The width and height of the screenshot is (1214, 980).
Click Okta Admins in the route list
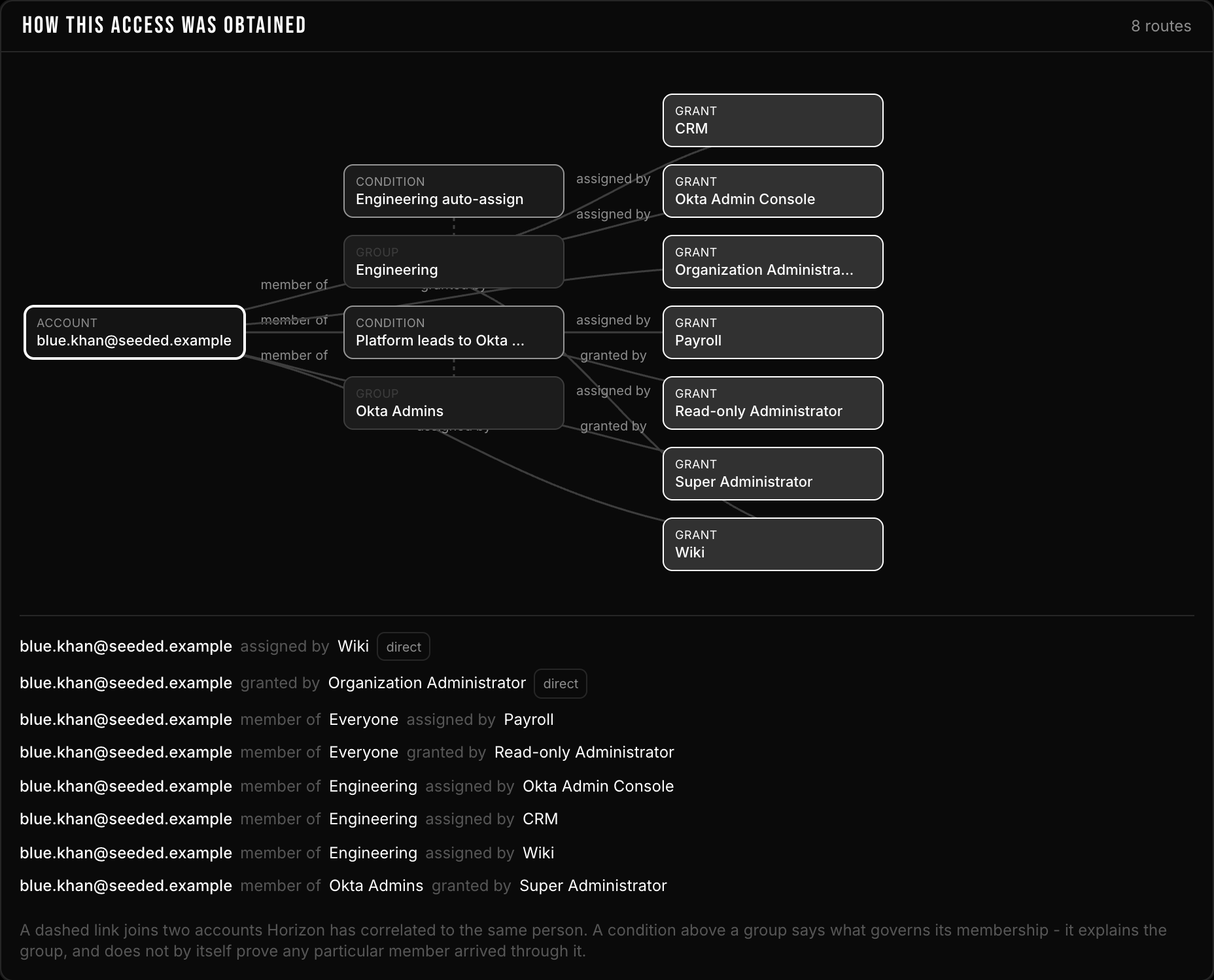point(376,886)
